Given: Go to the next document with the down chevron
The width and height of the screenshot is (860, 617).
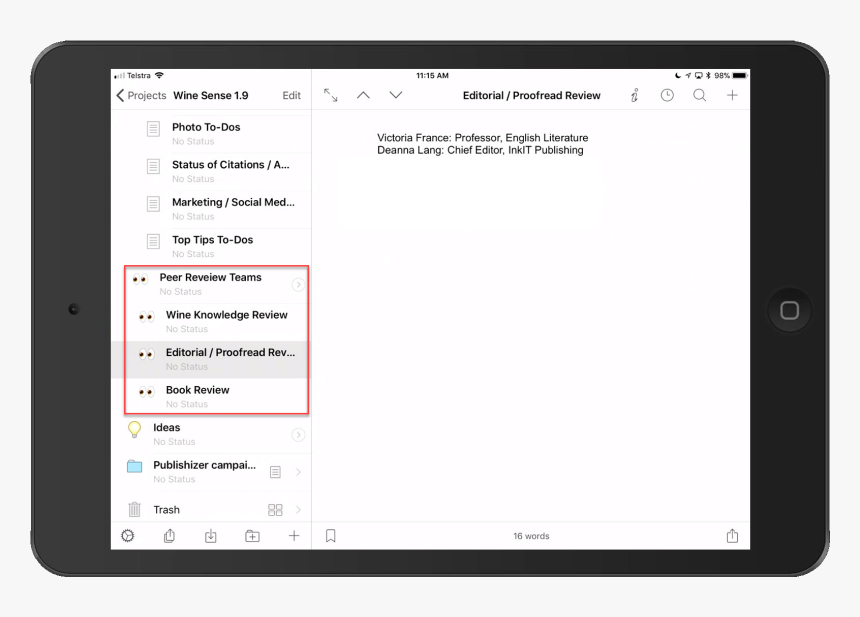Looking at the screenshot, I should point(395,95).
